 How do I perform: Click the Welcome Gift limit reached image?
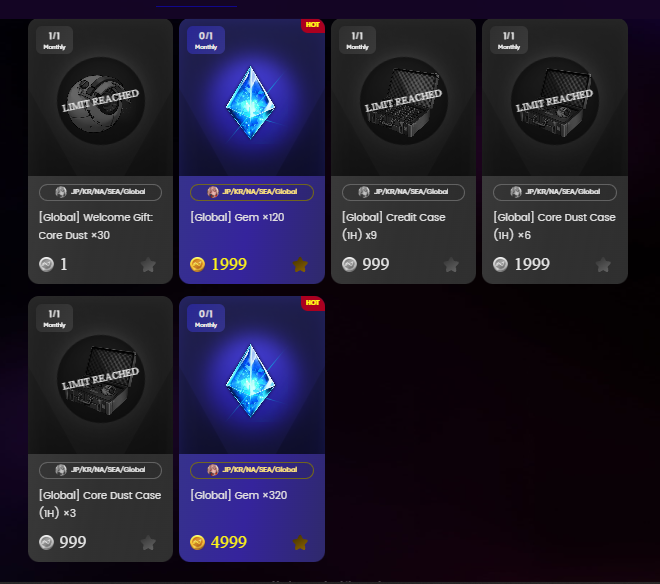pyautogui.click(x=101, y=101)
